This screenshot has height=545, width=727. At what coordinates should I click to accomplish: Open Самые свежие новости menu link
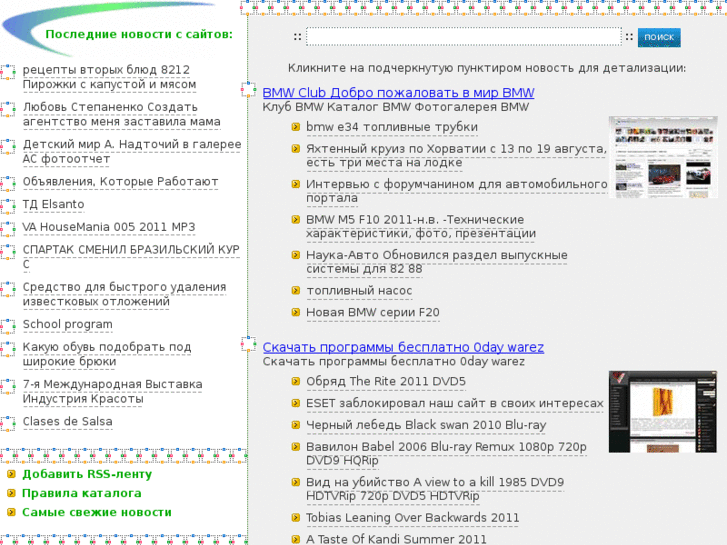click(97, 512)
